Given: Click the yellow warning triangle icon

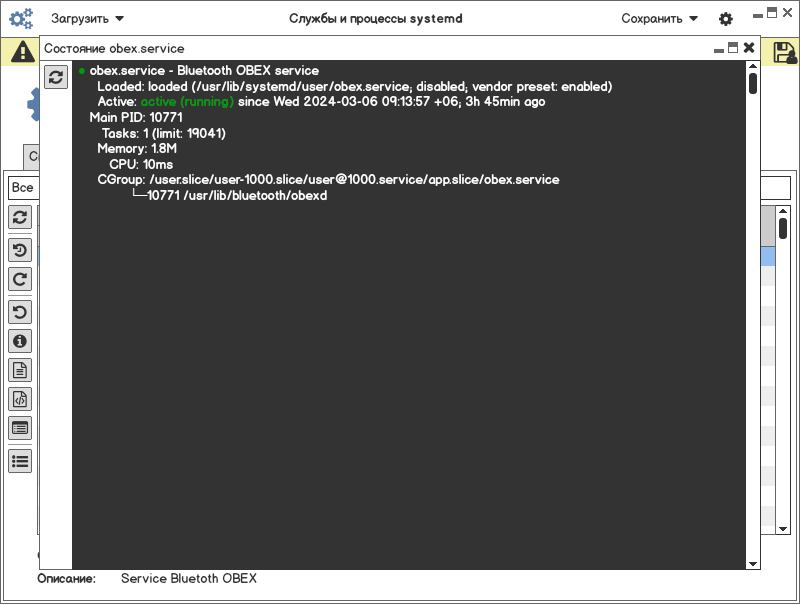Looking at the screenshot, I should point(23,52).
